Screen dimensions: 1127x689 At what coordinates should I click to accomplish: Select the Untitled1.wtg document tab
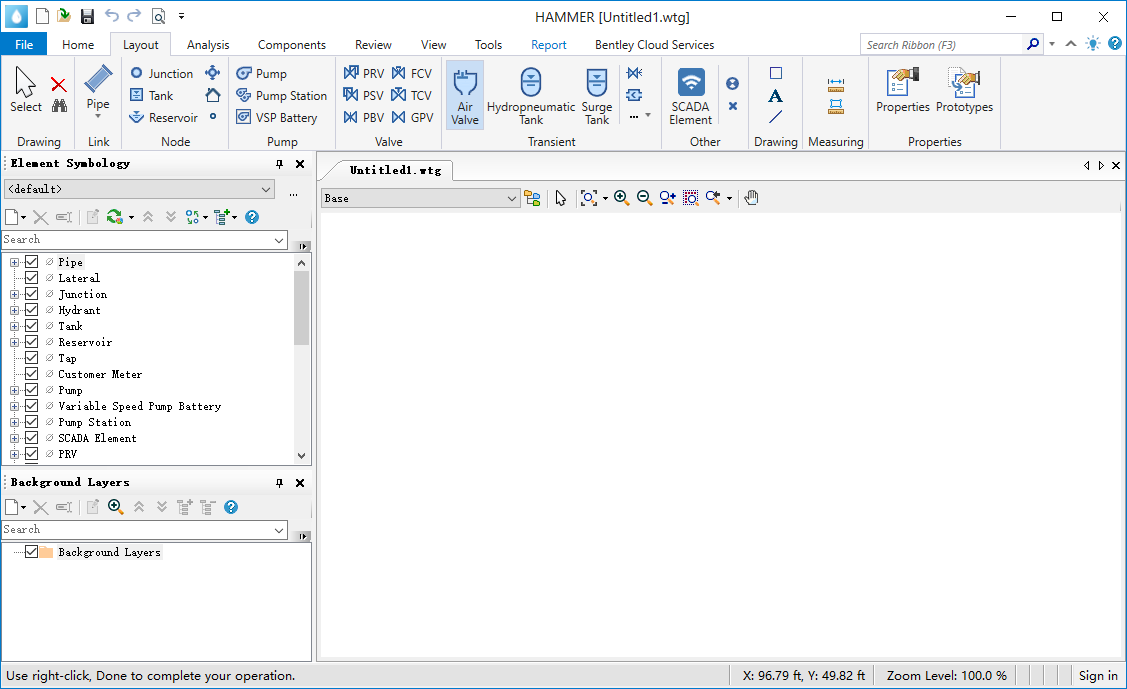[395, 170]
